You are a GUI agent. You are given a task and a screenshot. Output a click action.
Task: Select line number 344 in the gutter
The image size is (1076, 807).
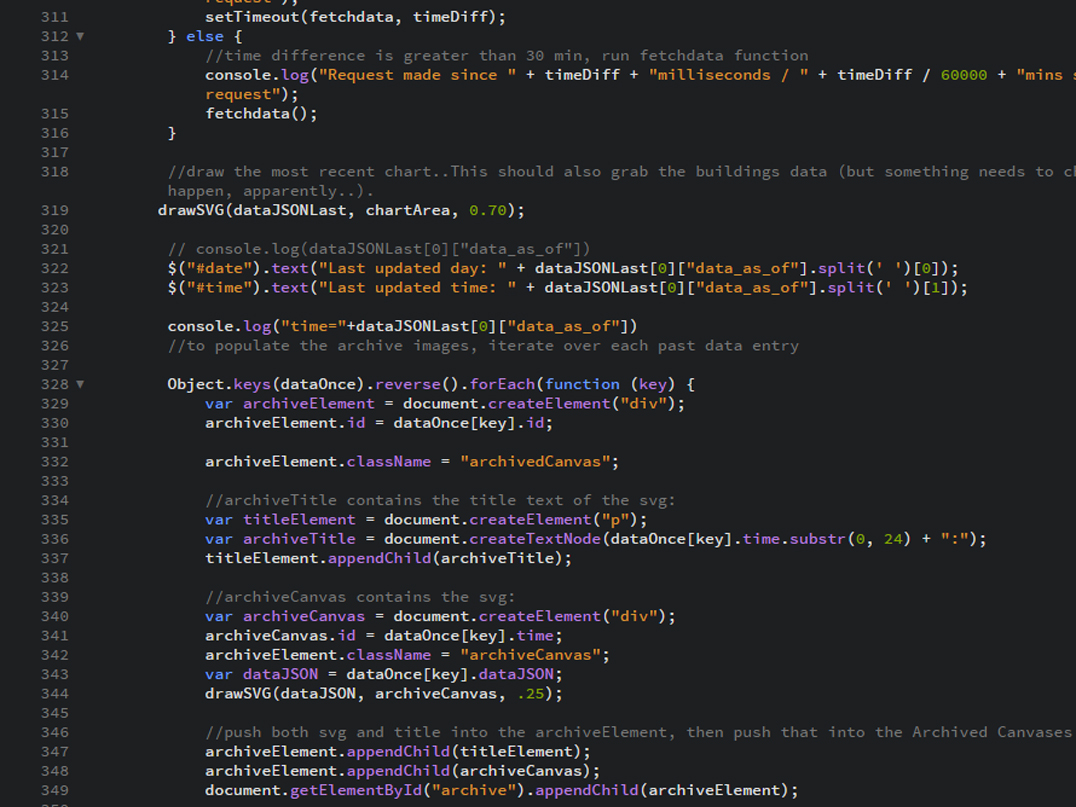click(55, 694)
